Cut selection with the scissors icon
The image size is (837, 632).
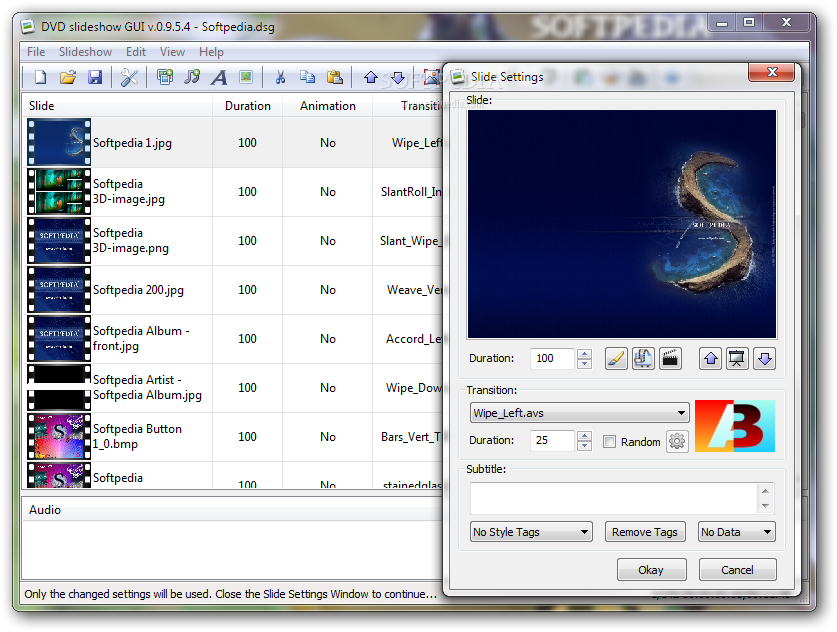(280, 77)
